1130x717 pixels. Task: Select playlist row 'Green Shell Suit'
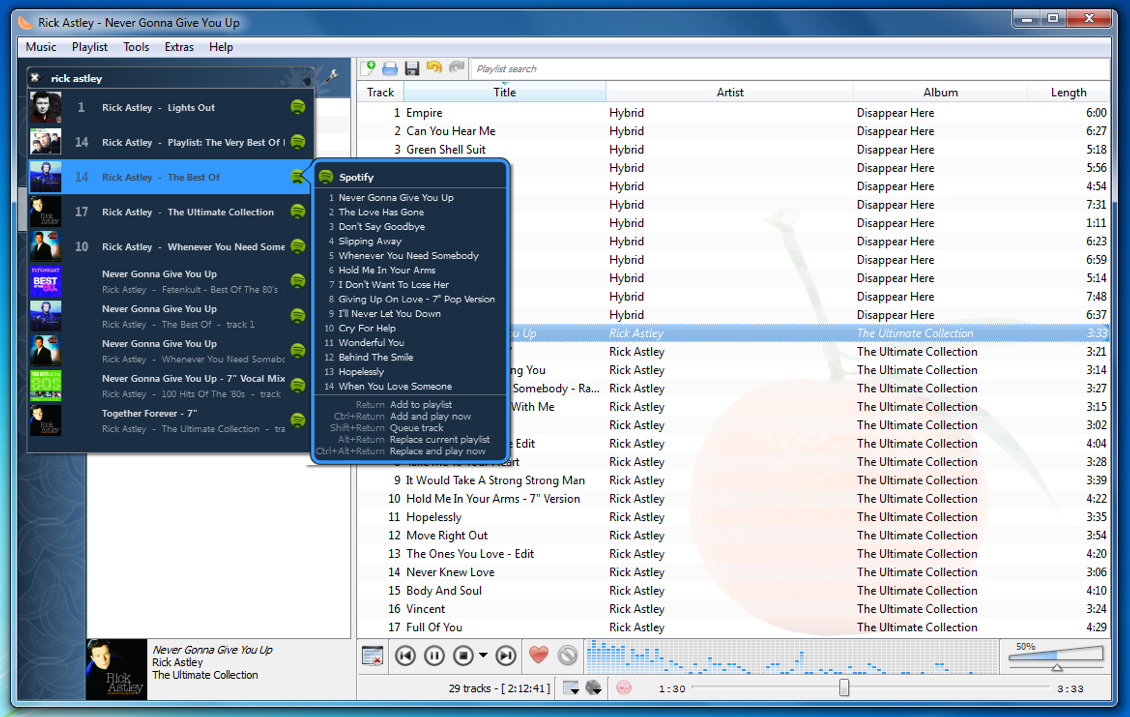point(734,149)
